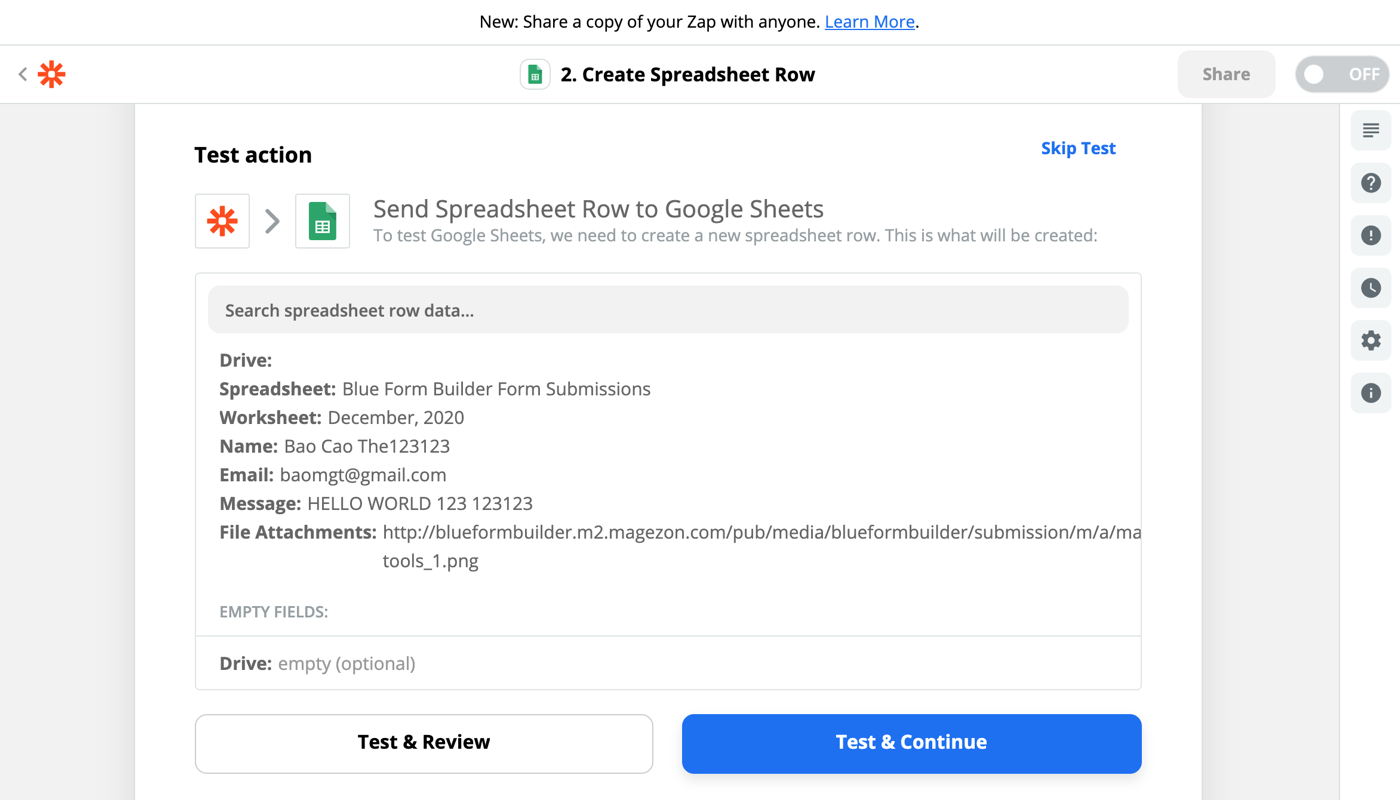Turn the Zap on using the OFF toggle

[x=1341, y=73]
